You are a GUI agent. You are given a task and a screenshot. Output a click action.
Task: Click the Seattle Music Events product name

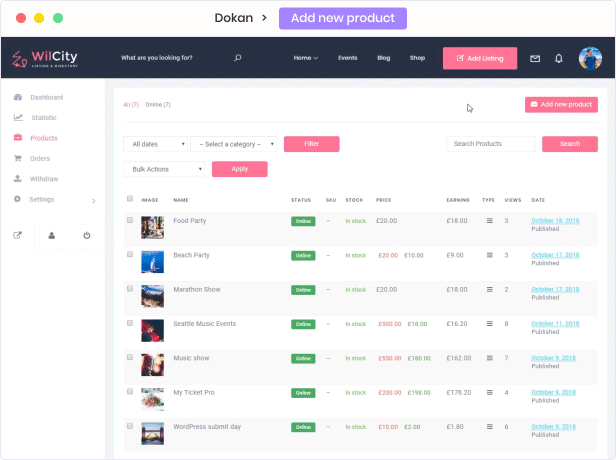205,324
